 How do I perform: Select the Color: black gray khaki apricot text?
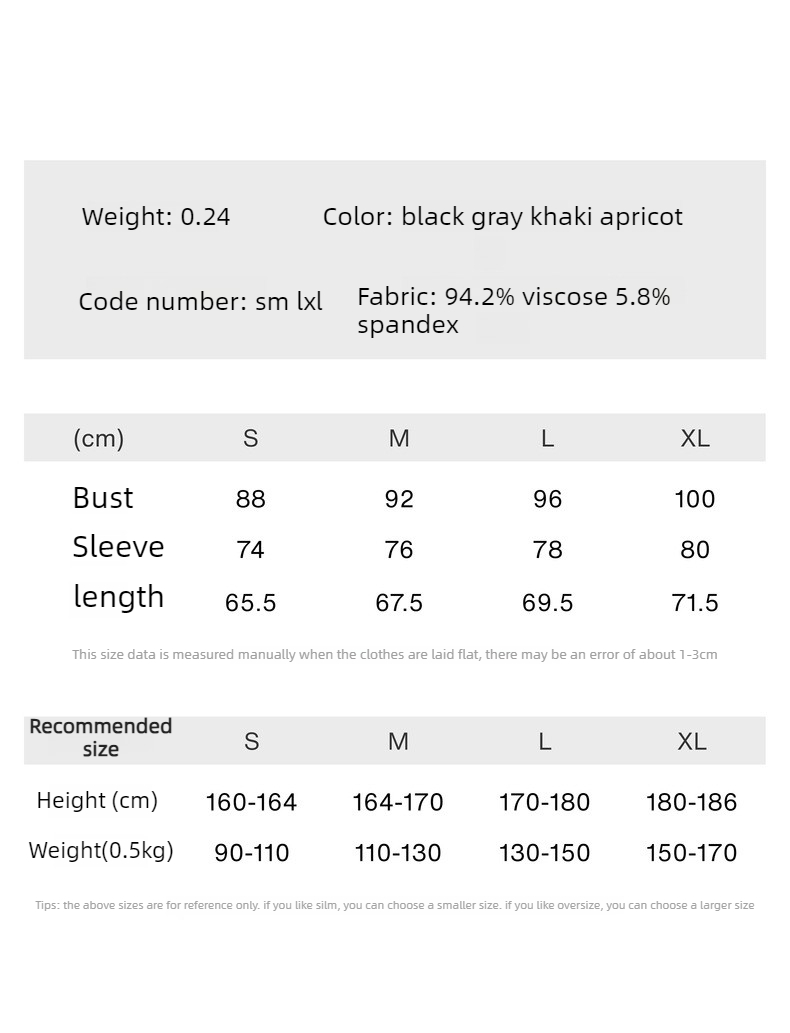(503, 217)
